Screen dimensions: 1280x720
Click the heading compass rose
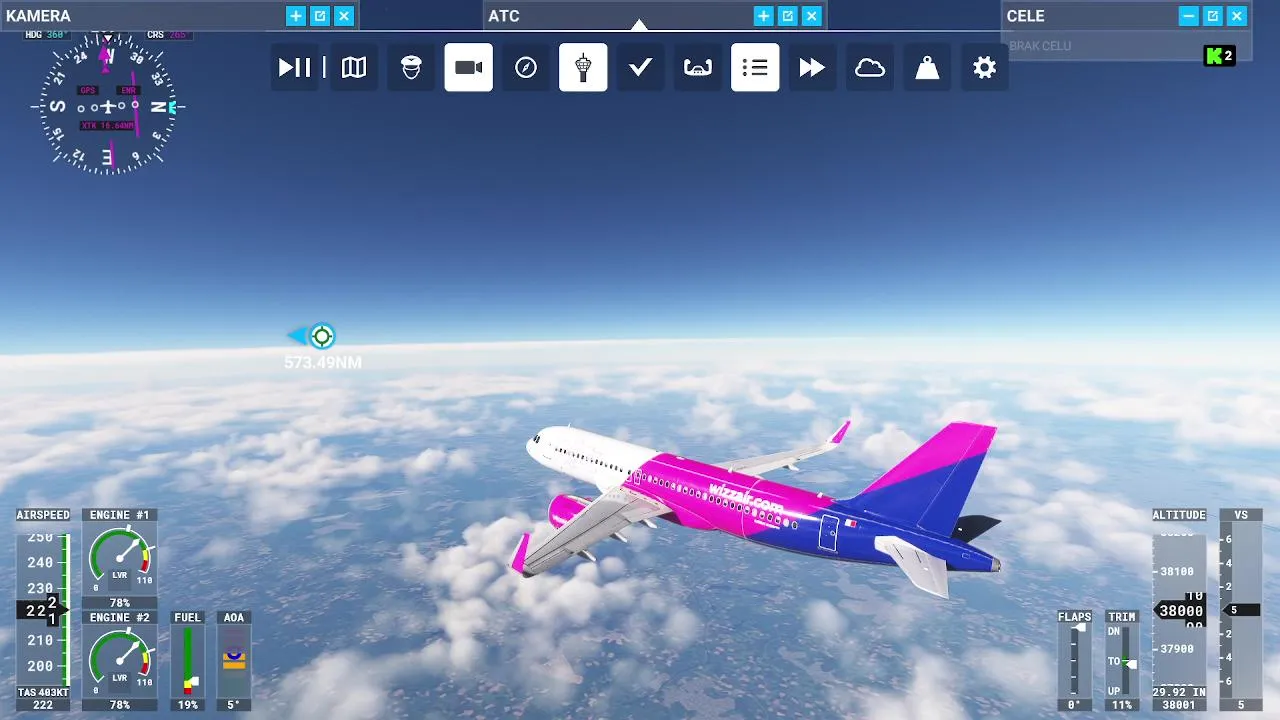(107, 107)
